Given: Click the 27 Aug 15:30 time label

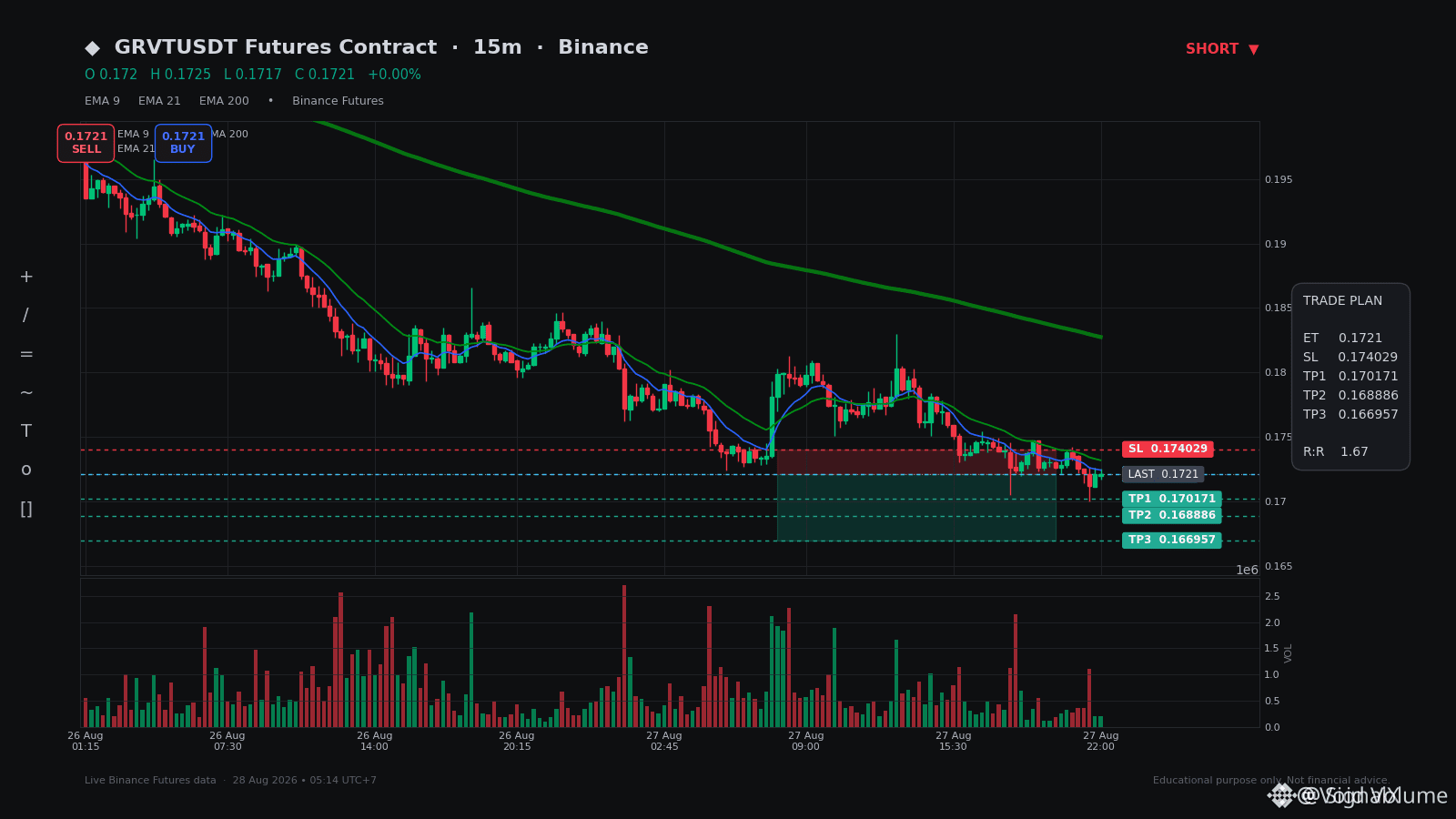Looking at the screenshot, I should click(x=954, y=742).
